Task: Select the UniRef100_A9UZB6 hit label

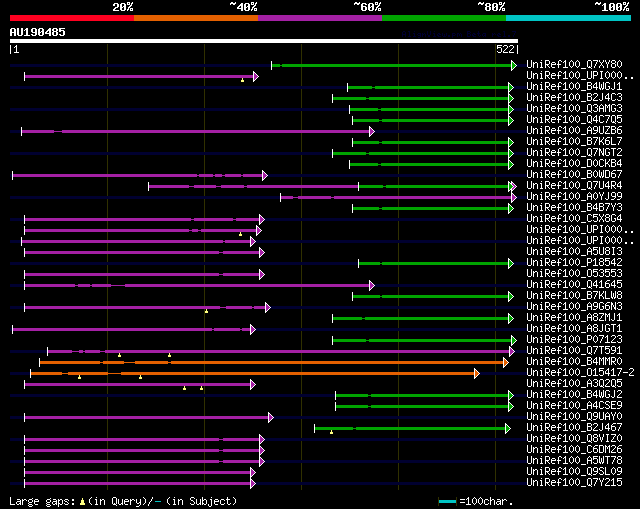Action: tap(574, 131)
